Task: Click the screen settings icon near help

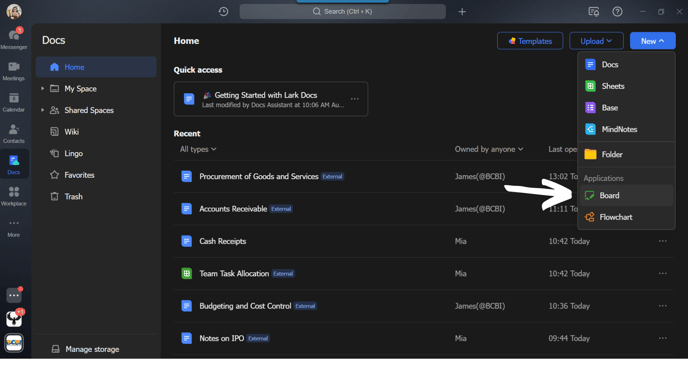Action: [x=594, y=11]
